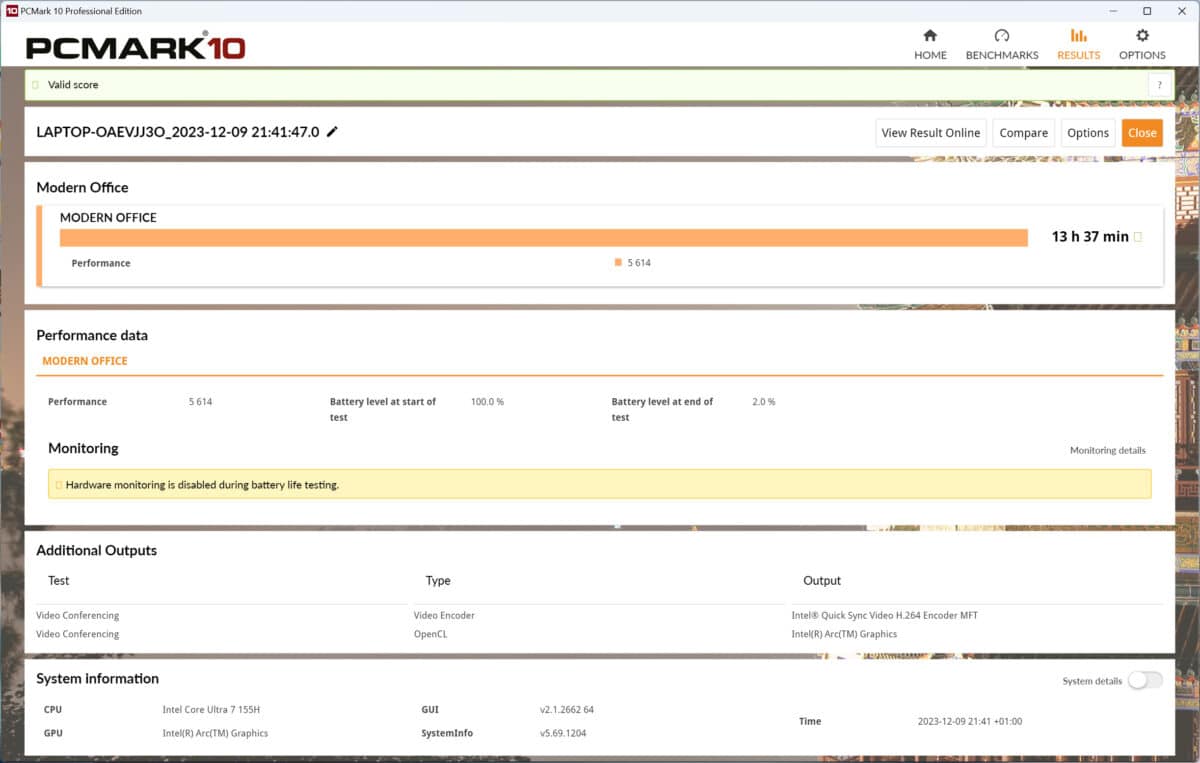Click the result name LAPTOP-OAEVJJ3O title

pos(178,132)
